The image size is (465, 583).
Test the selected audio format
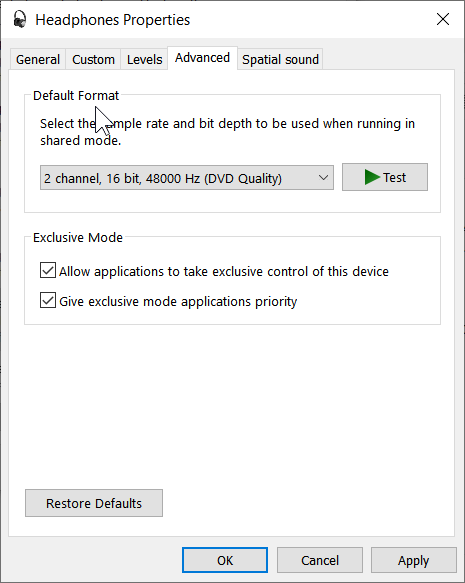click(385, 177)
